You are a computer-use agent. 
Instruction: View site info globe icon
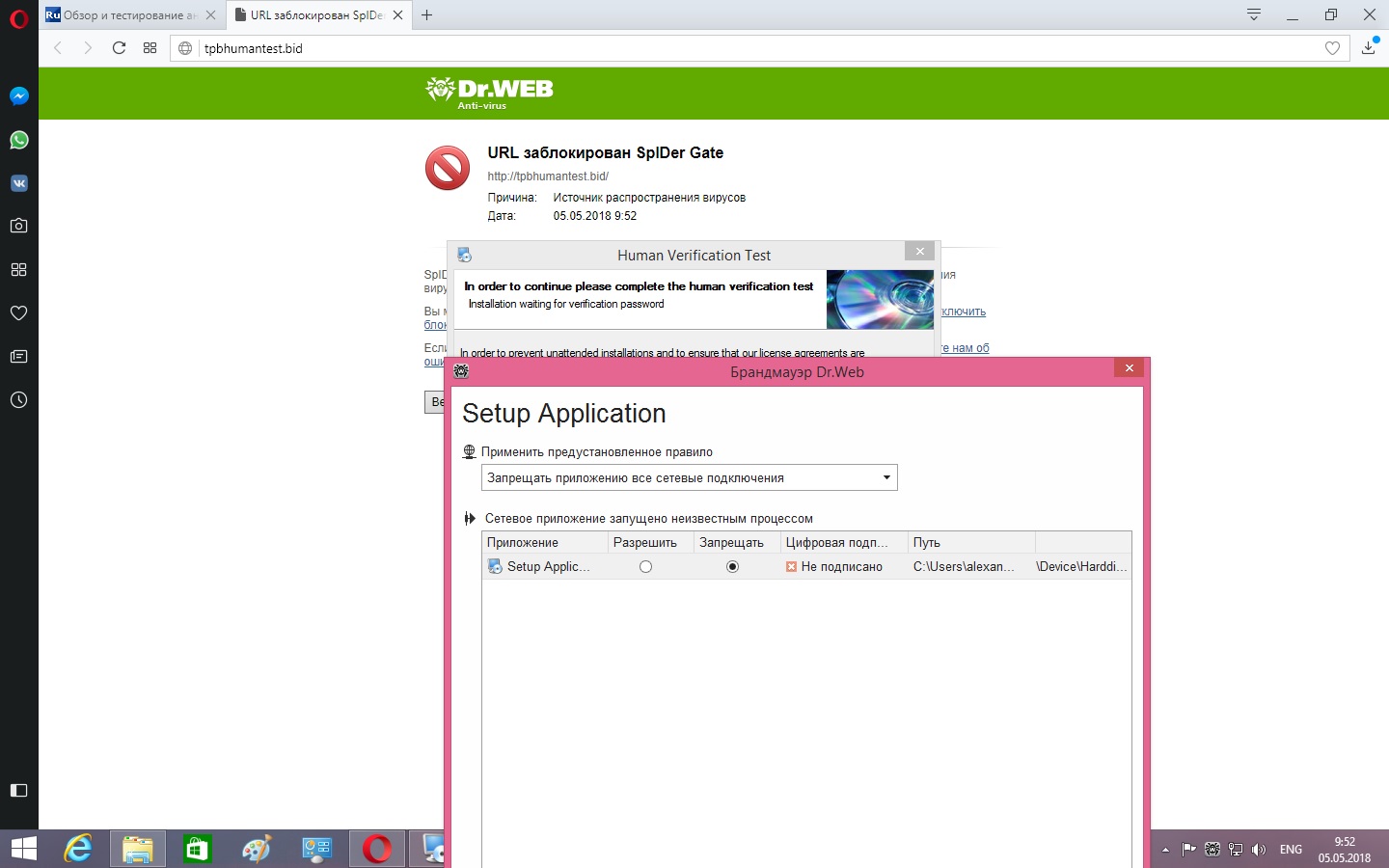pyautogui.click(x=186, y=48)
